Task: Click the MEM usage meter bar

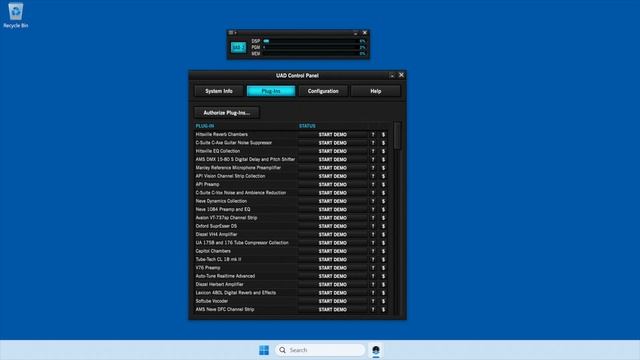Action: (311, 53)
